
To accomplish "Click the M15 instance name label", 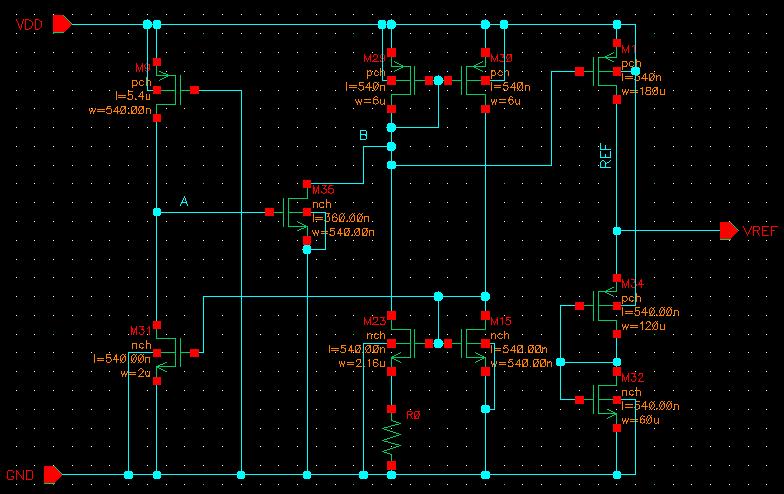I will [501, 321].
